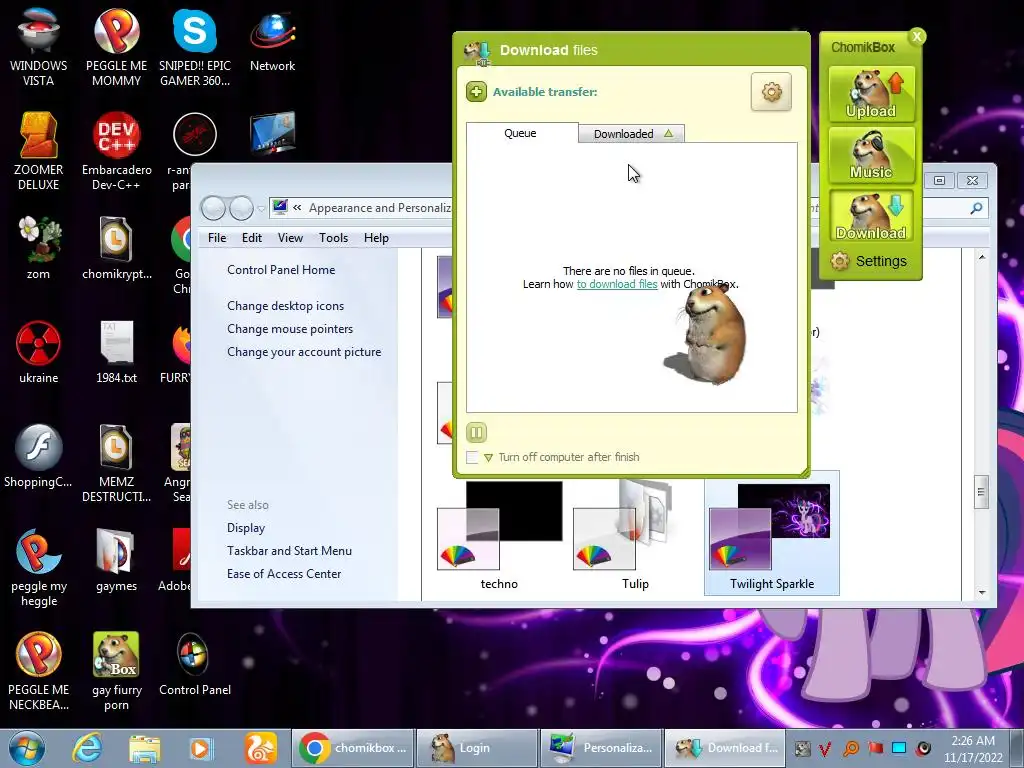Screen dimensions: 1024x768
Task: Open peggle my heggle desktop icon
Action: pyautogui.click(x=39, y=567)
